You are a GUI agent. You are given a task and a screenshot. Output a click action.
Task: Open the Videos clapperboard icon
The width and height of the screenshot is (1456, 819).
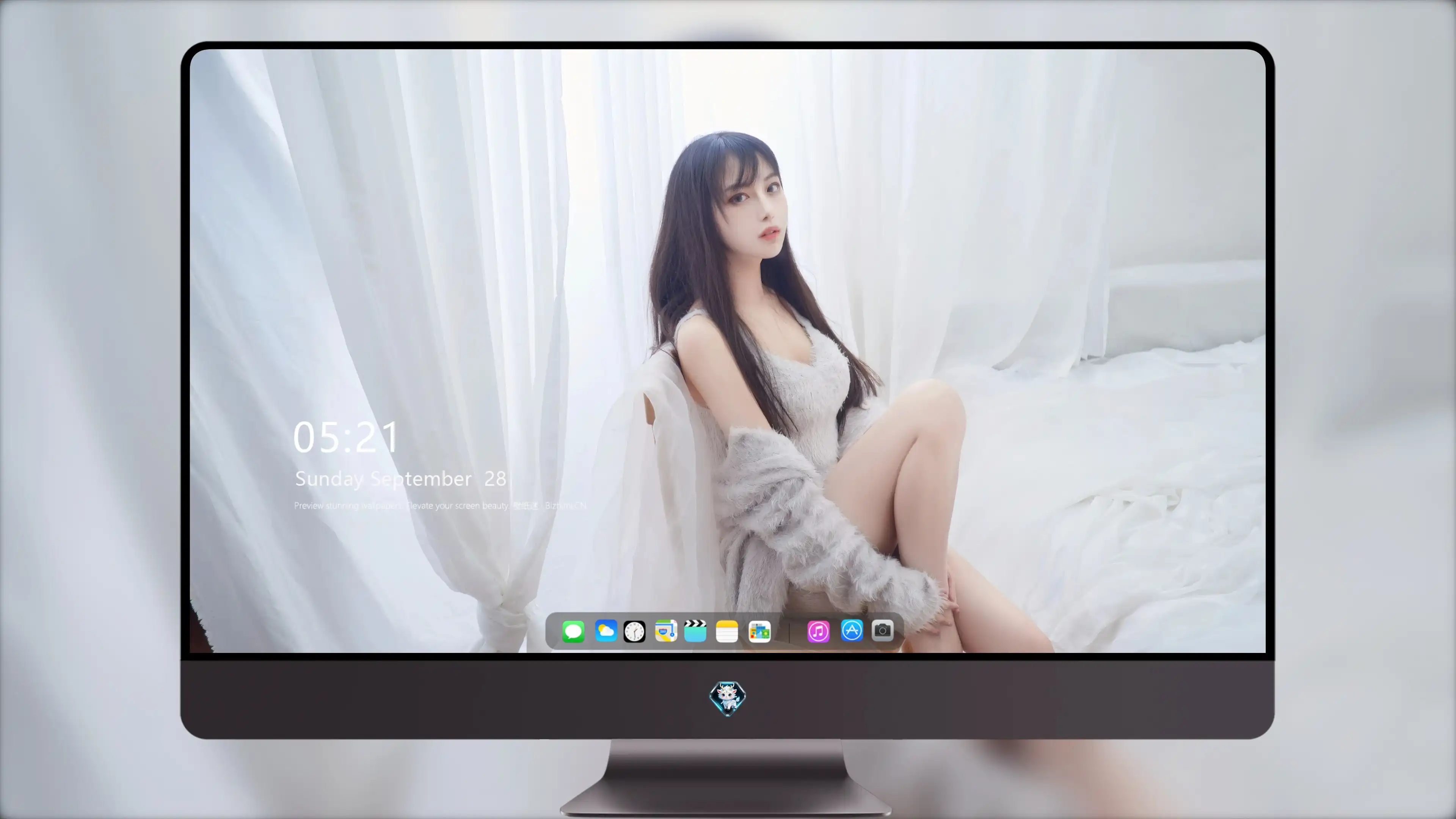695,631
